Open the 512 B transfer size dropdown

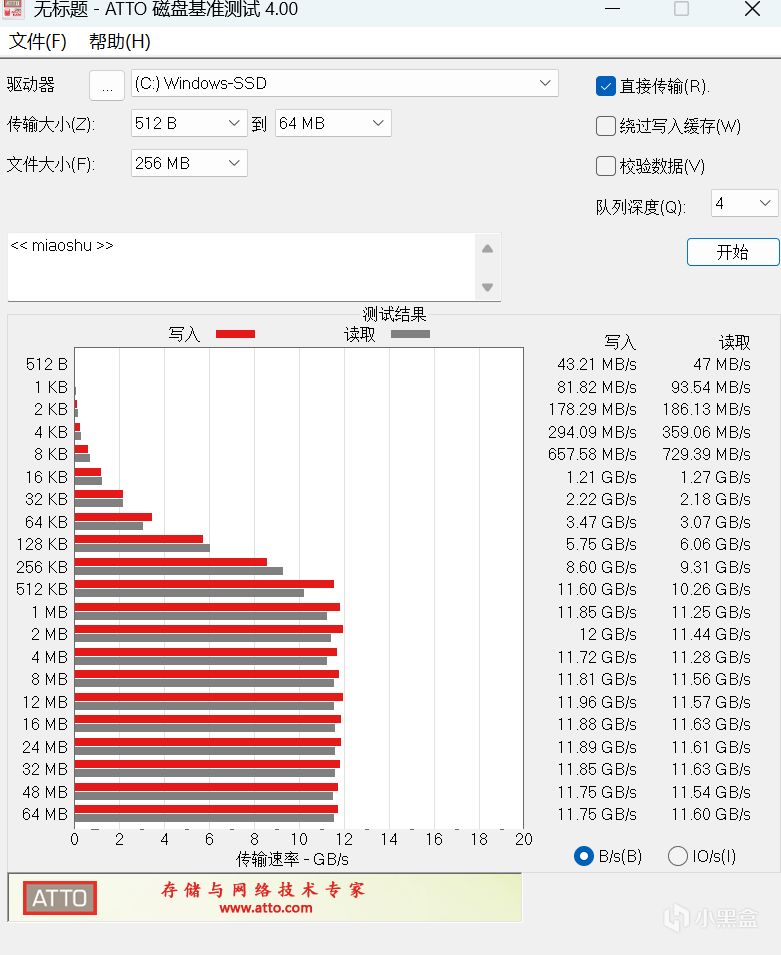point(189,124)
